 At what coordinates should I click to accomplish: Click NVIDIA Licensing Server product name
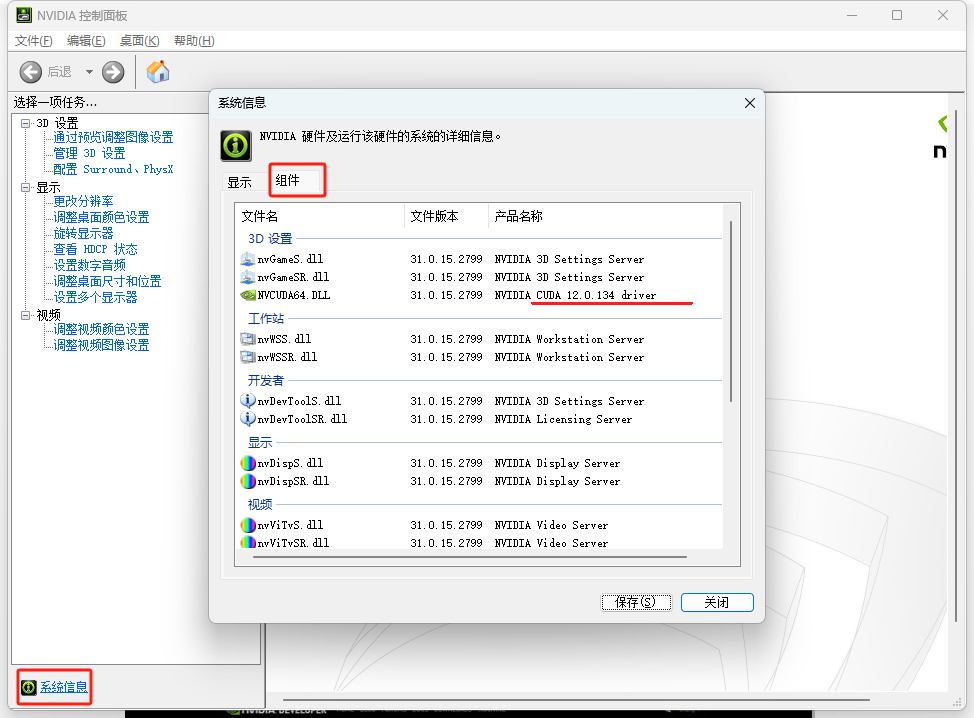563,419
